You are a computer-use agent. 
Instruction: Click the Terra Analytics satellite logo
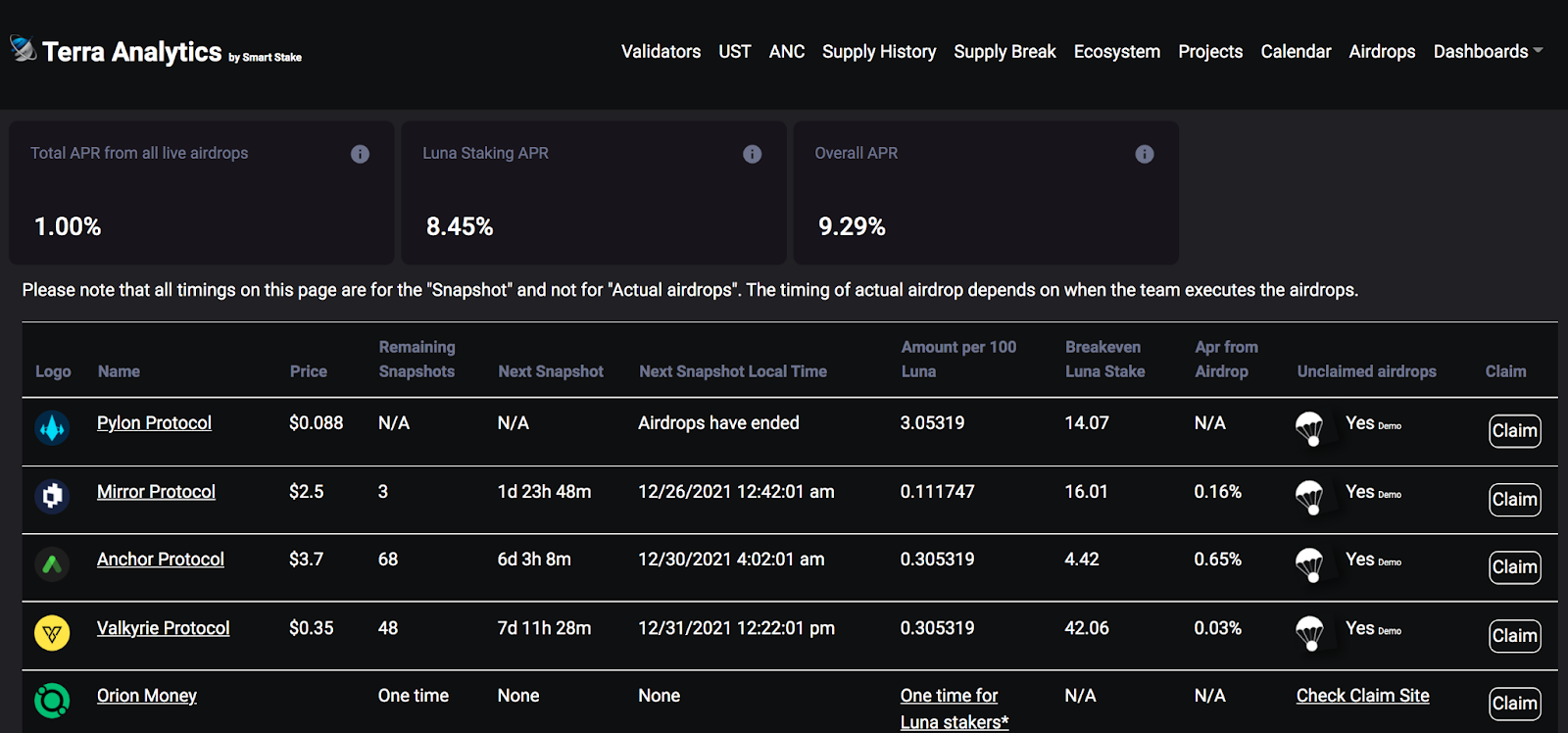(x=24, y=48)
